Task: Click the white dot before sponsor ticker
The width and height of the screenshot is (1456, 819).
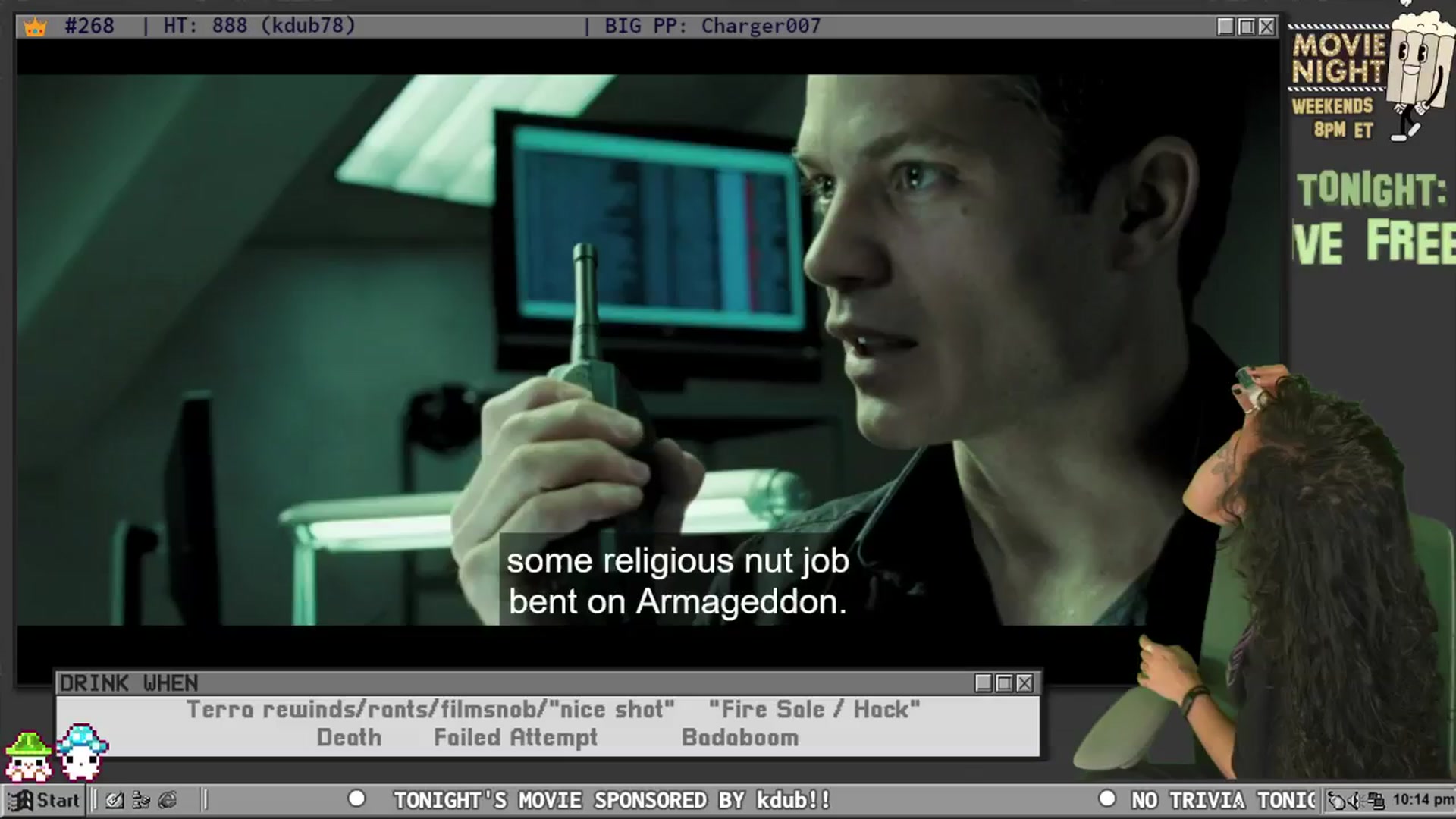Action: click(x=356, y=799)
